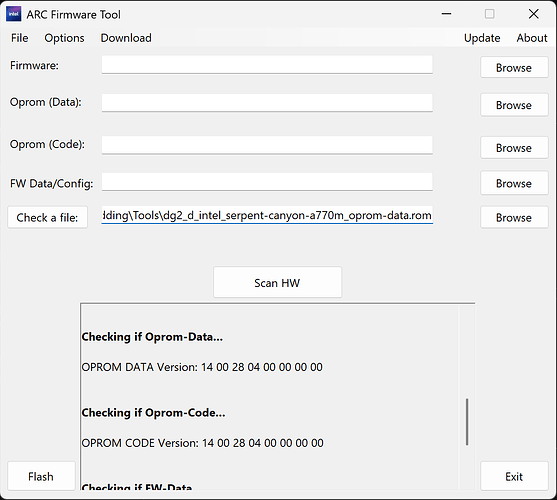This screenshot has height=500, width=557.
Task: Click the Firmware path input field
Action: [x=267, y=65]
